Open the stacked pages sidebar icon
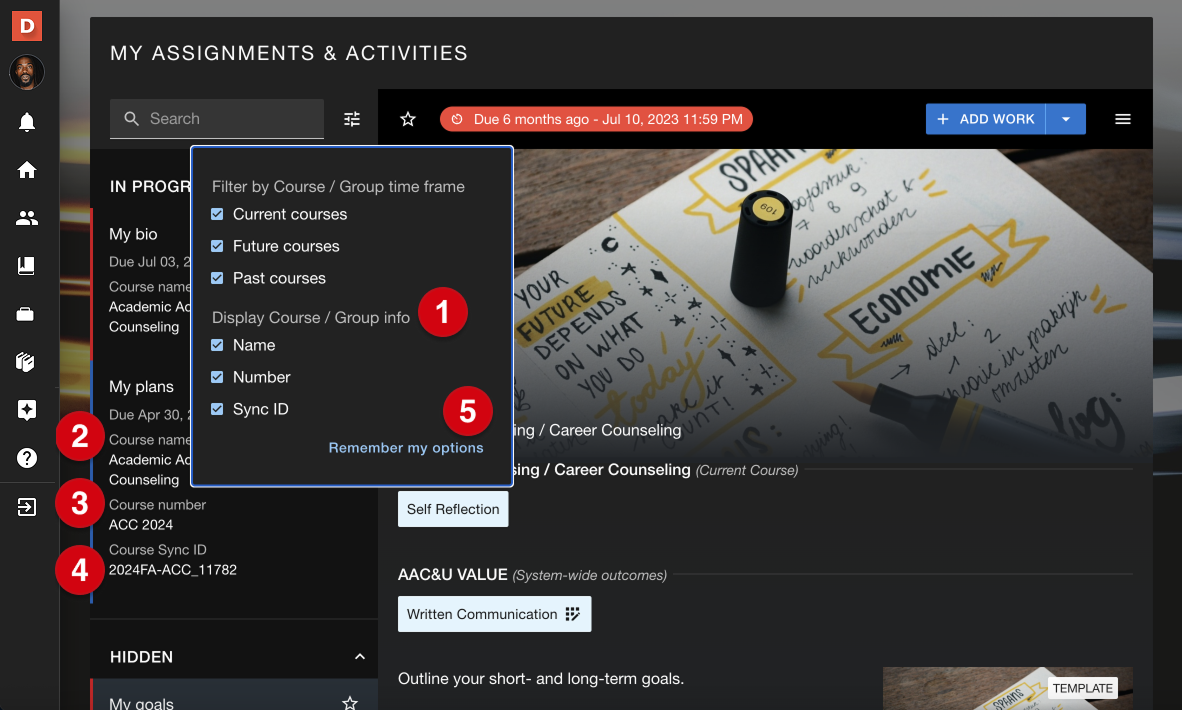This screenshot has width=1182, height=710. point(26,362)
